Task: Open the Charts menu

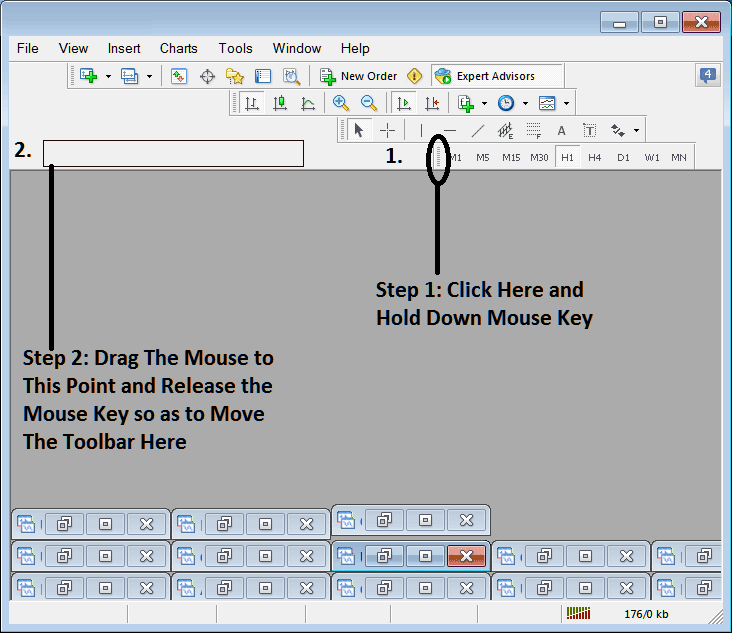Action: [179, 48]
